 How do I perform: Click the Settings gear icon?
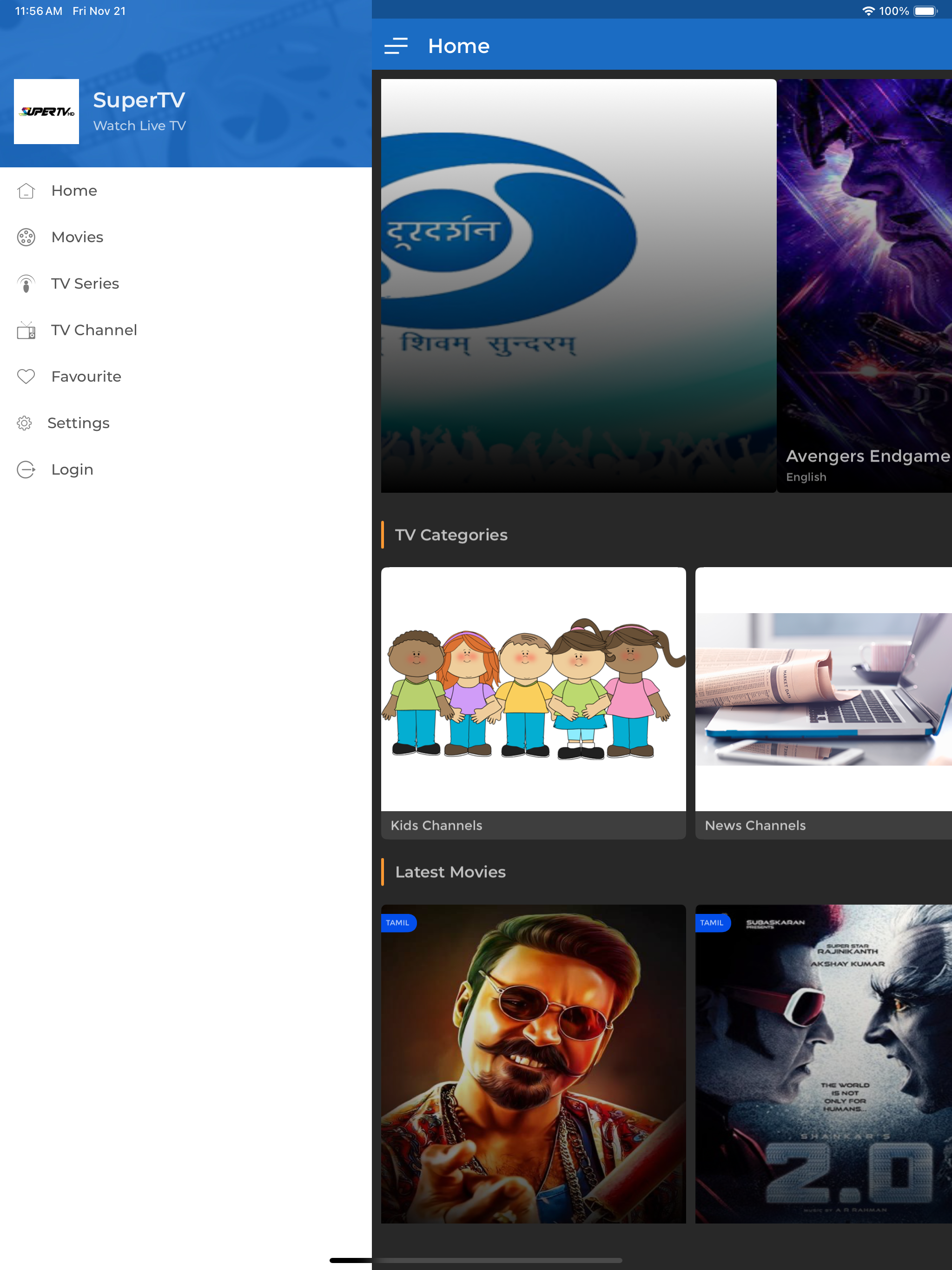click(24, 423)
